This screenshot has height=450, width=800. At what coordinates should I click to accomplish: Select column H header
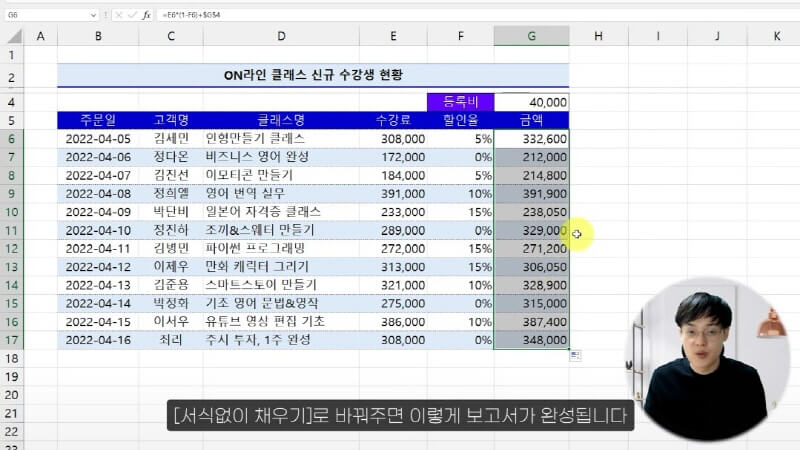coord(598,36)
